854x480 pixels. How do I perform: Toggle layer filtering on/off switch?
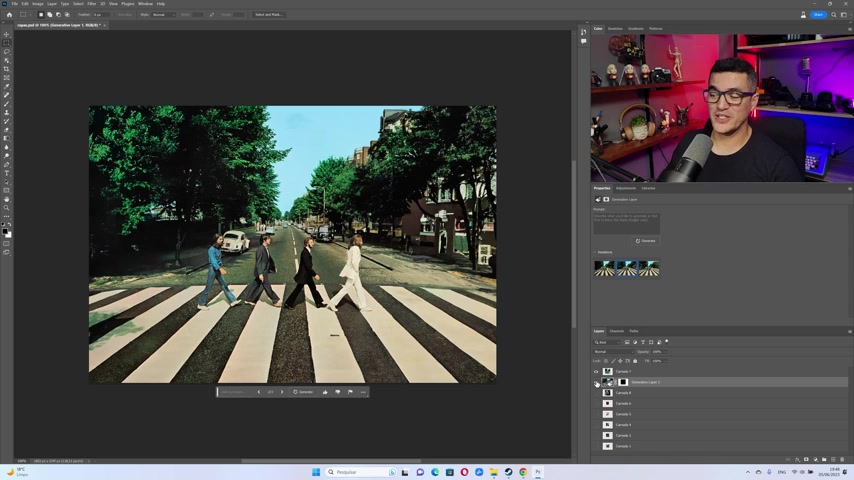click(x=667, y=342)
